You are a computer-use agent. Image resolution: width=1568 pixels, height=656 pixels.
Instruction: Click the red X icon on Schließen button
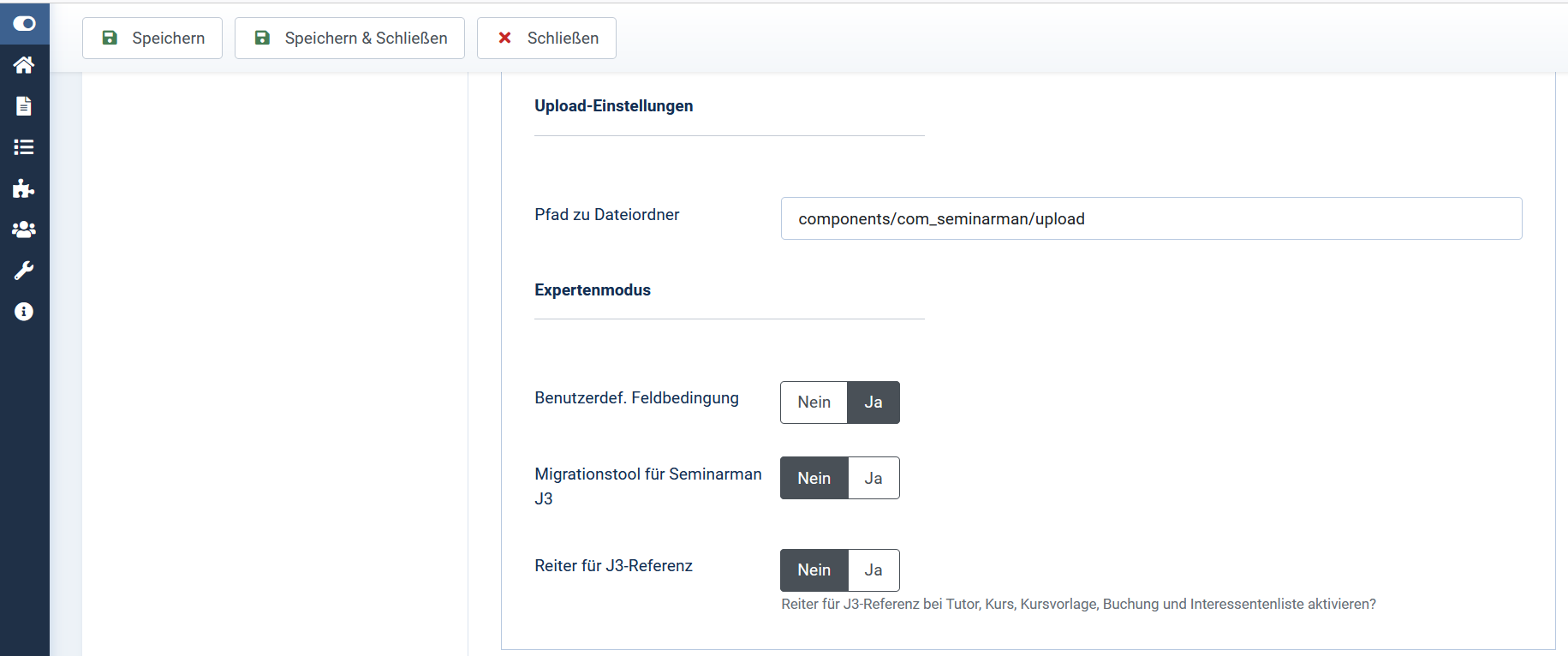click(x=506, y=38)
